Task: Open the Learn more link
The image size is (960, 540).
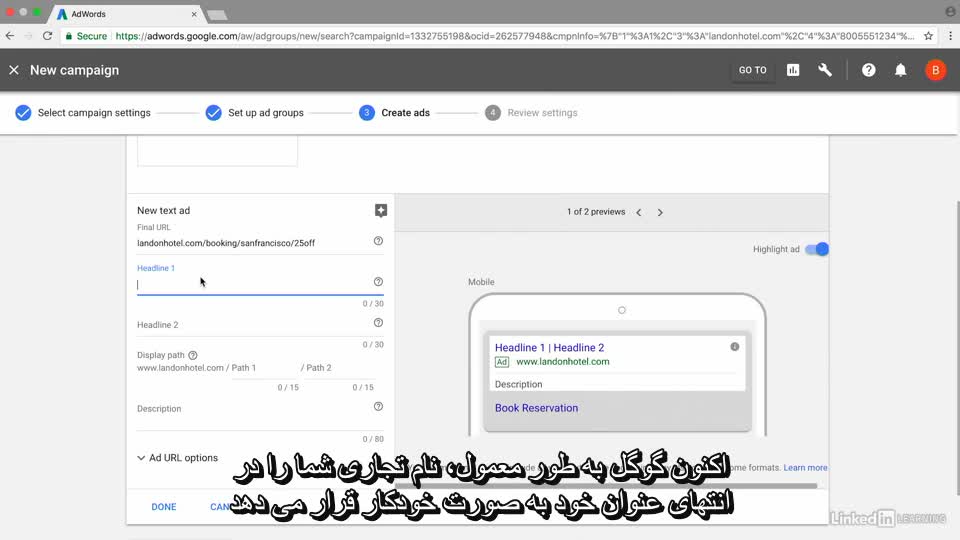Action: [x=805, y=468]
